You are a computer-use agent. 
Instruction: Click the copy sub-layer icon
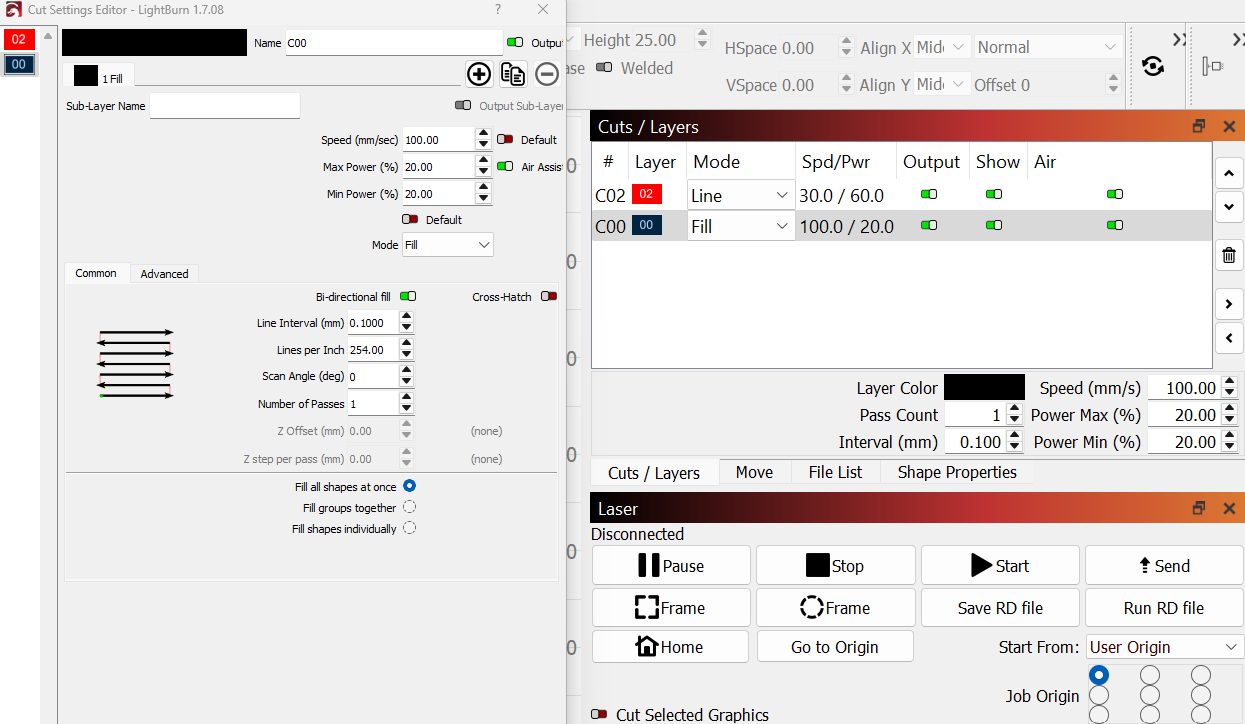513,74
